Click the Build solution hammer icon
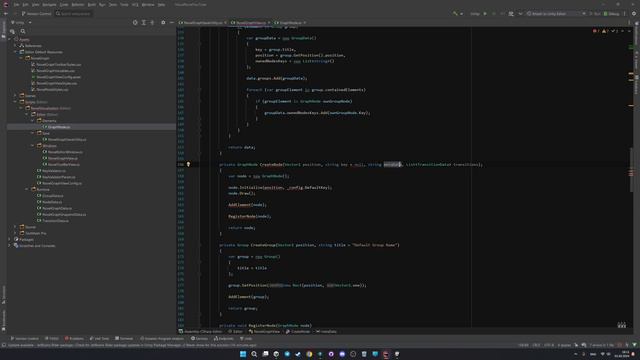The height and width of the screenshot is (360, 640). (x=455, y=13)
